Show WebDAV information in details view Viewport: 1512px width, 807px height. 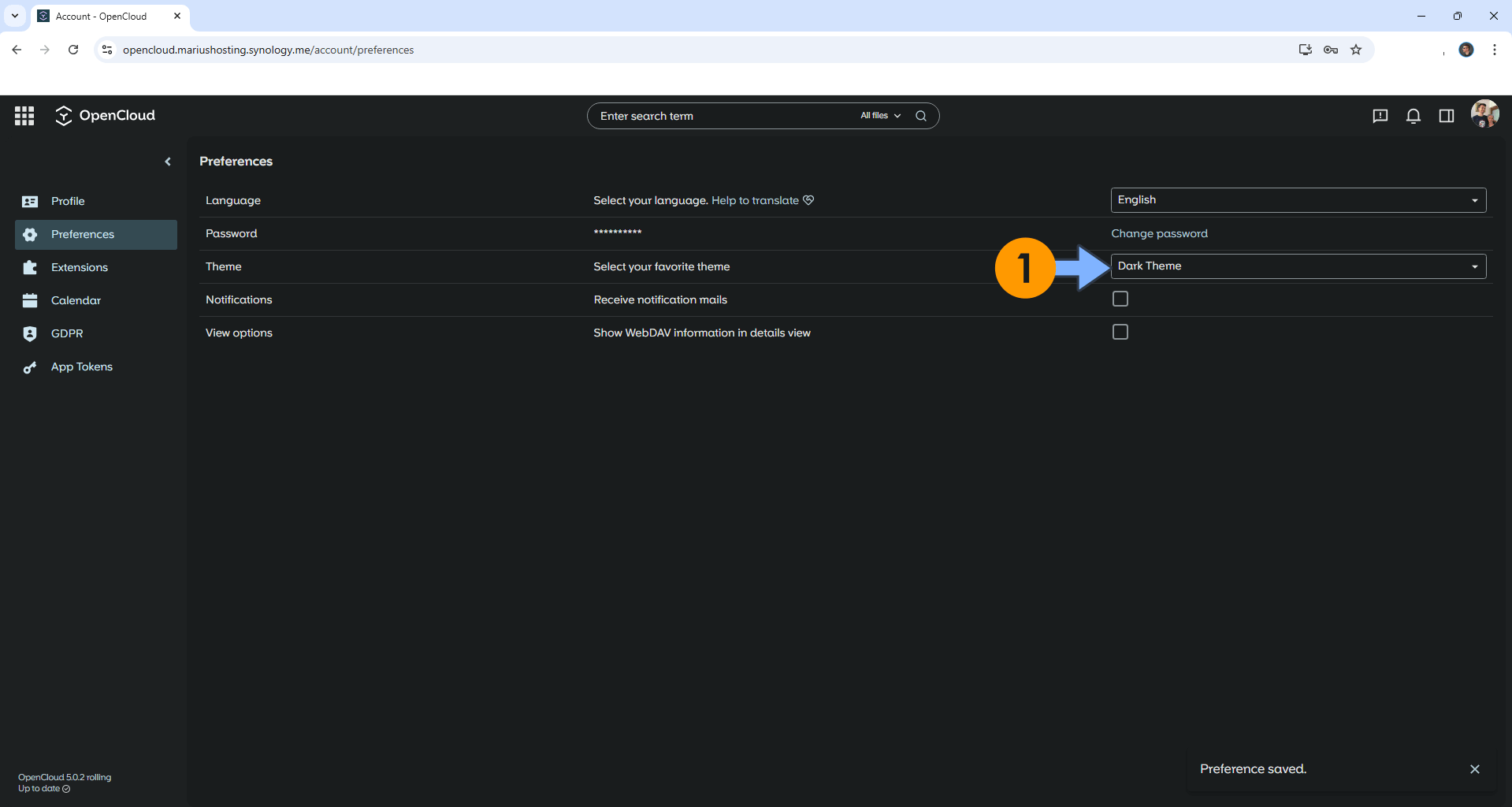tap(1120, 332)
